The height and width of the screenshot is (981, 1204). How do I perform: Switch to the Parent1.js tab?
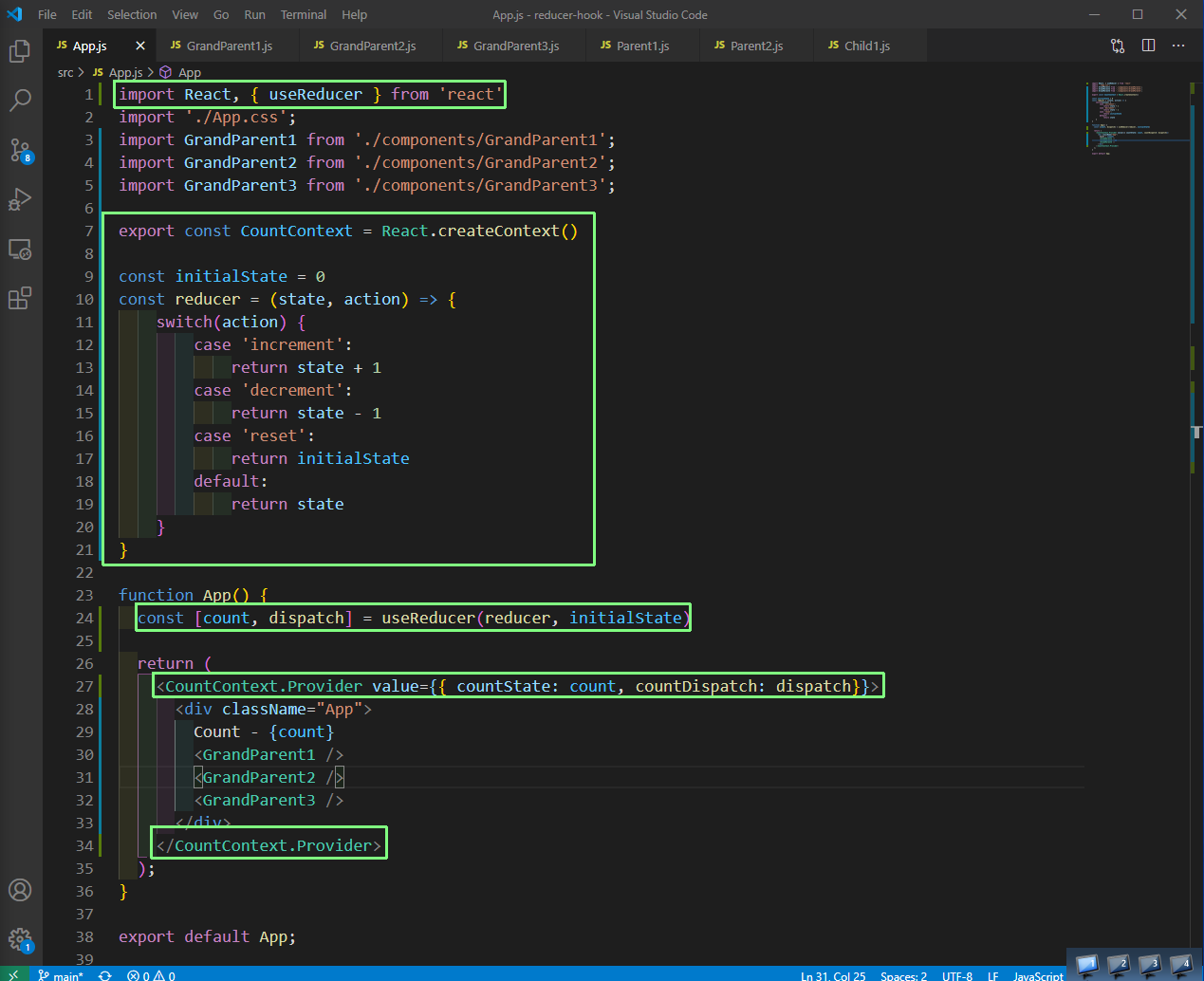[642, 46]
